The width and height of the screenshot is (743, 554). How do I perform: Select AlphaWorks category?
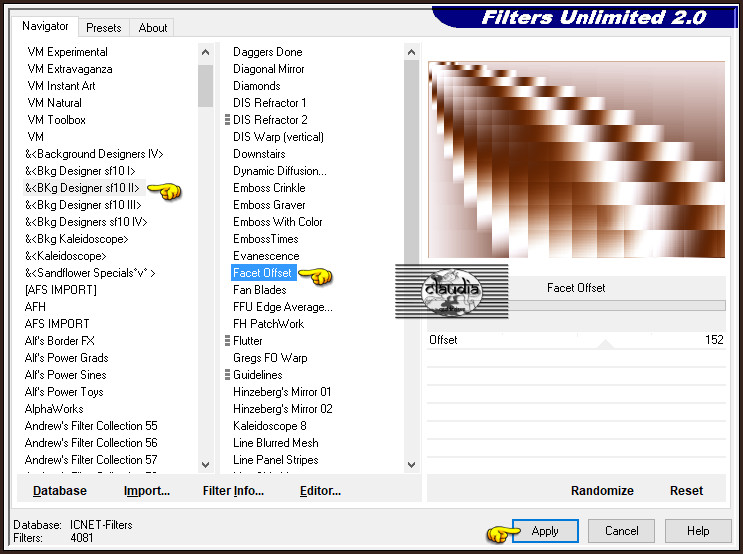coord(54,409)
